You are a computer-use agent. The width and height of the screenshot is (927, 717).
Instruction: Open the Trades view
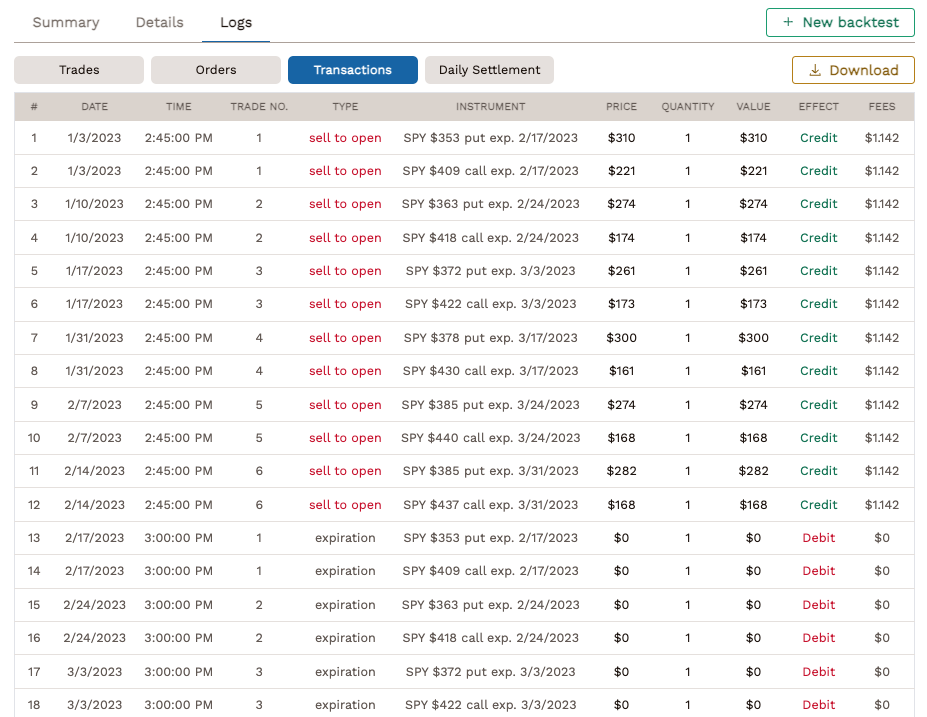pyautogui.click(x=78, y=70)
